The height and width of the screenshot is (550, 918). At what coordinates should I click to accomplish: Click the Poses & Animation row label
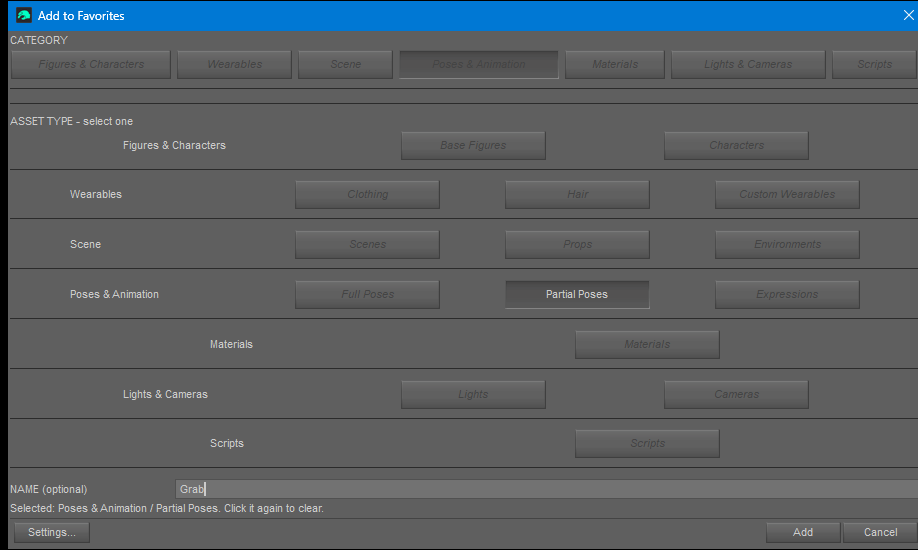(114, 295)
